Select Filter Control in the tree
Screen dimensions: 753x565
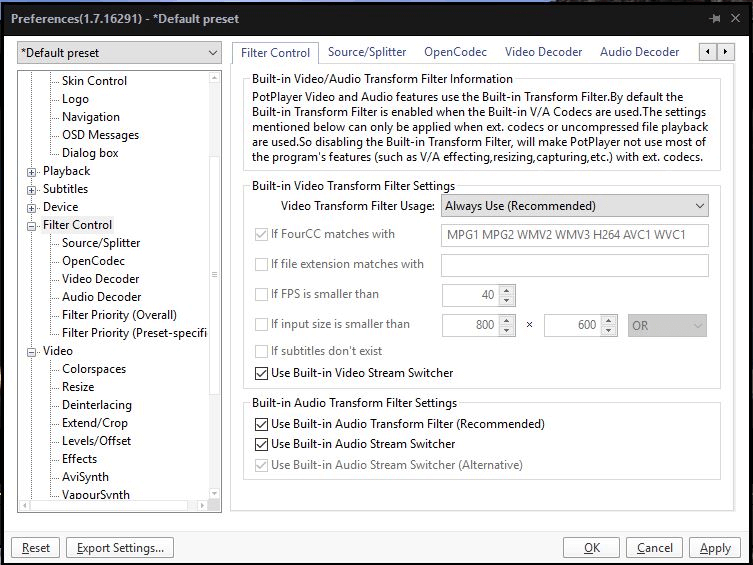tap(77, 225)
